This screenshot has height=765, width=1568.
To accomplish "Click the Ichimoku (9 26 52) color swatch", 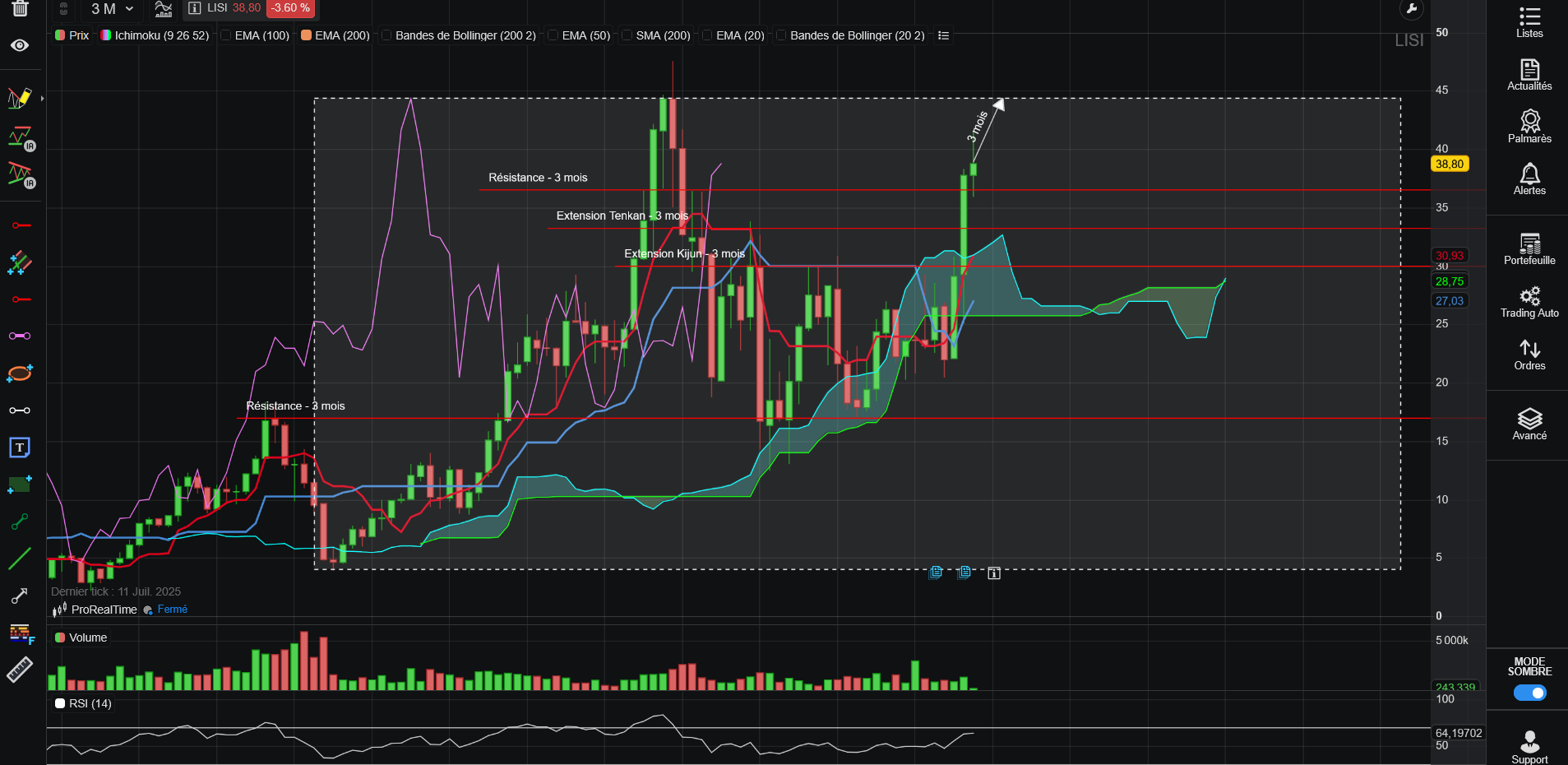I will (x=106, y=35).
